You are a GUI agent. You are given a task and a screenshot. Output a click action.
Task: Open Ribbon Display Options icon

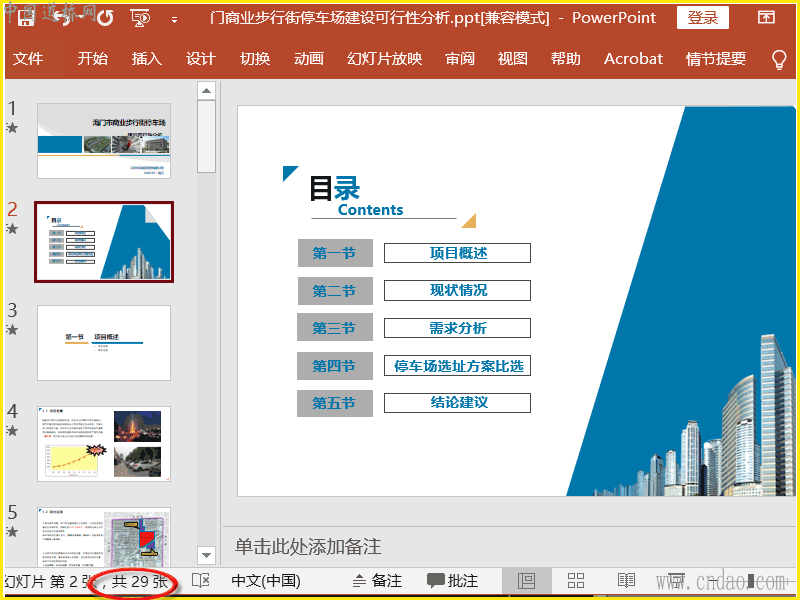tap(766, 17)
